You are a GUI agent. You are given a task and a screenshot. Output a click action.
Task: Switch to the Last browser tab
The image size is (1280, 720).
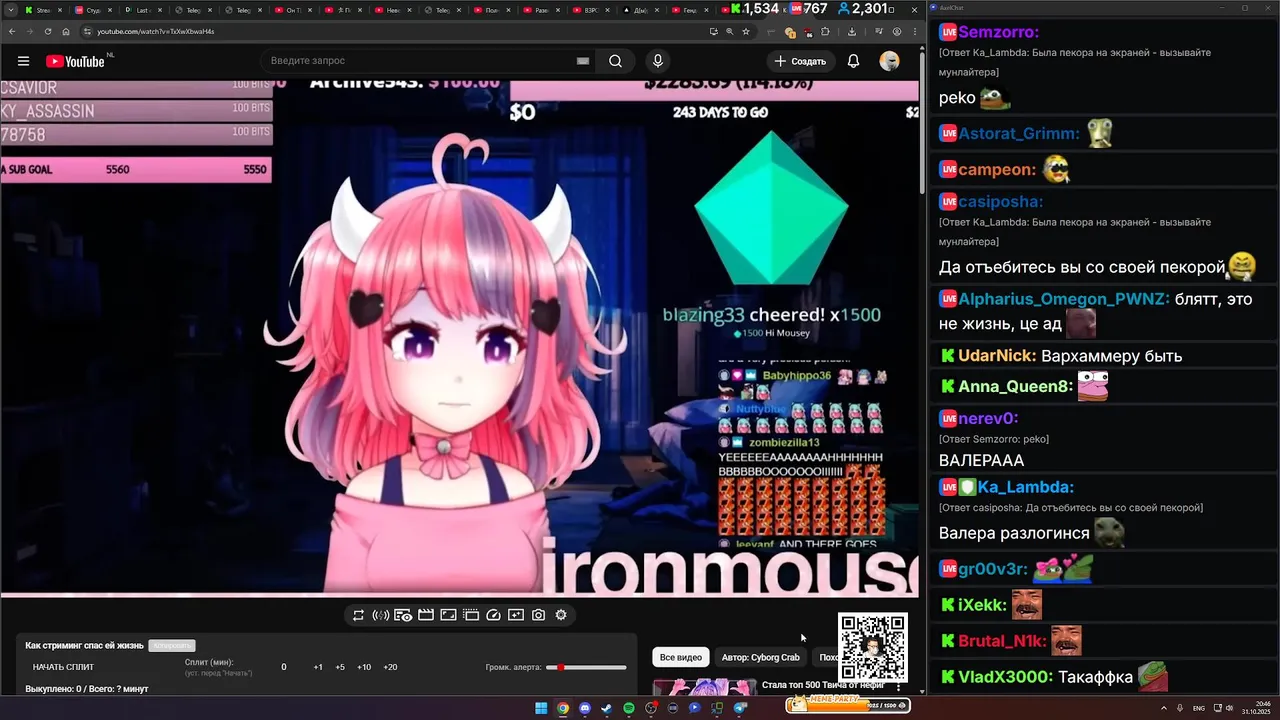142,10
